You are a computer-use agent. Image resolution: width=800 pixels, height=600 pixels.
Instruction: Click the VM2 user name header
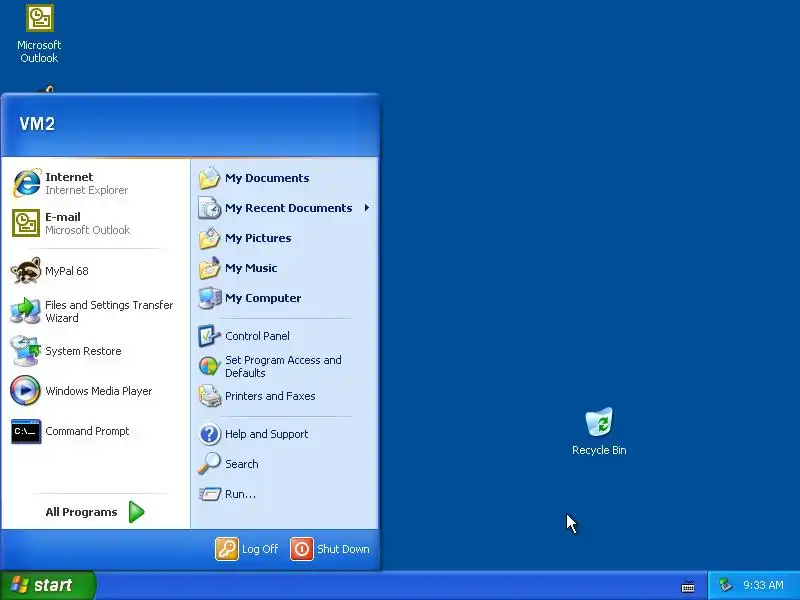click(x=37, y=123)
